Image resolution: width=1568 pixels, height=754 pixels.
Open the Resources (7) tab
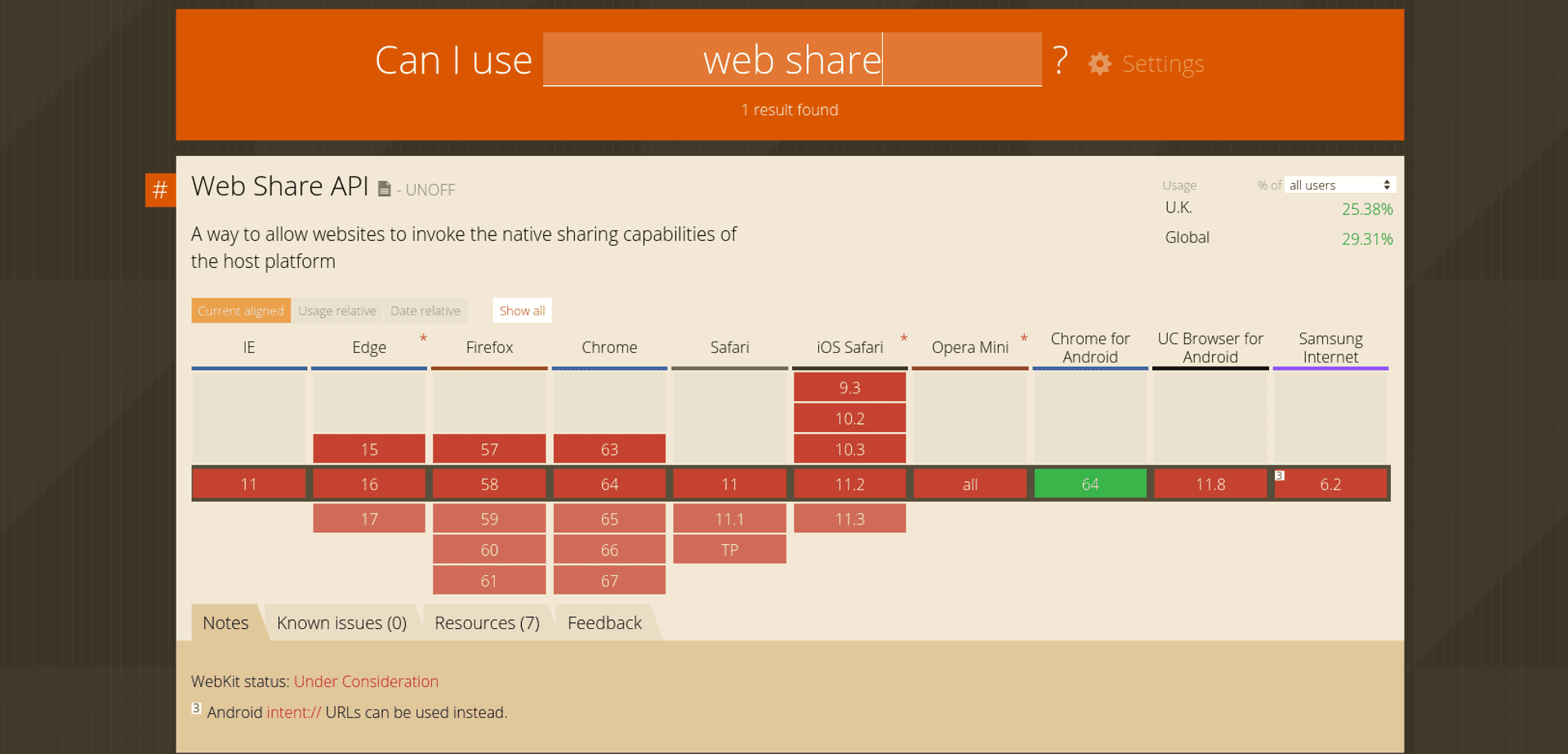point(487,623)
